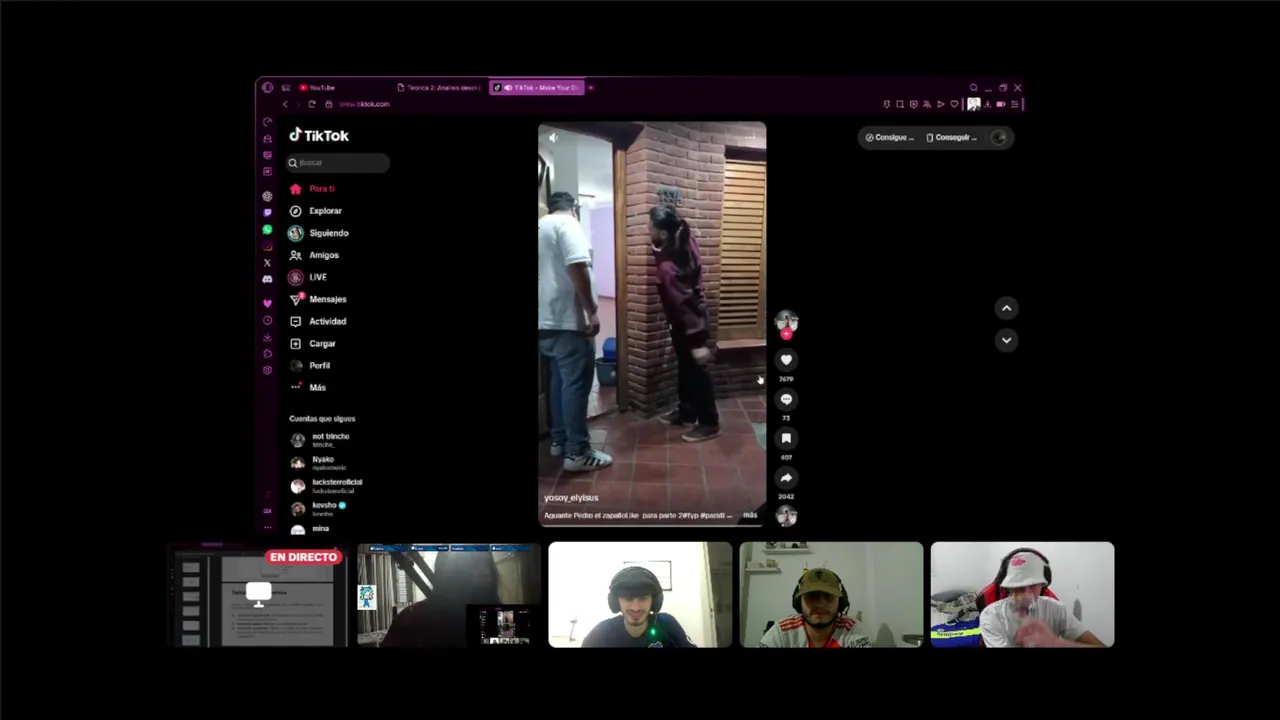Click the first Consigue button
The width and height of the screenshot is (1280, 720).
[x=889, y=137]
